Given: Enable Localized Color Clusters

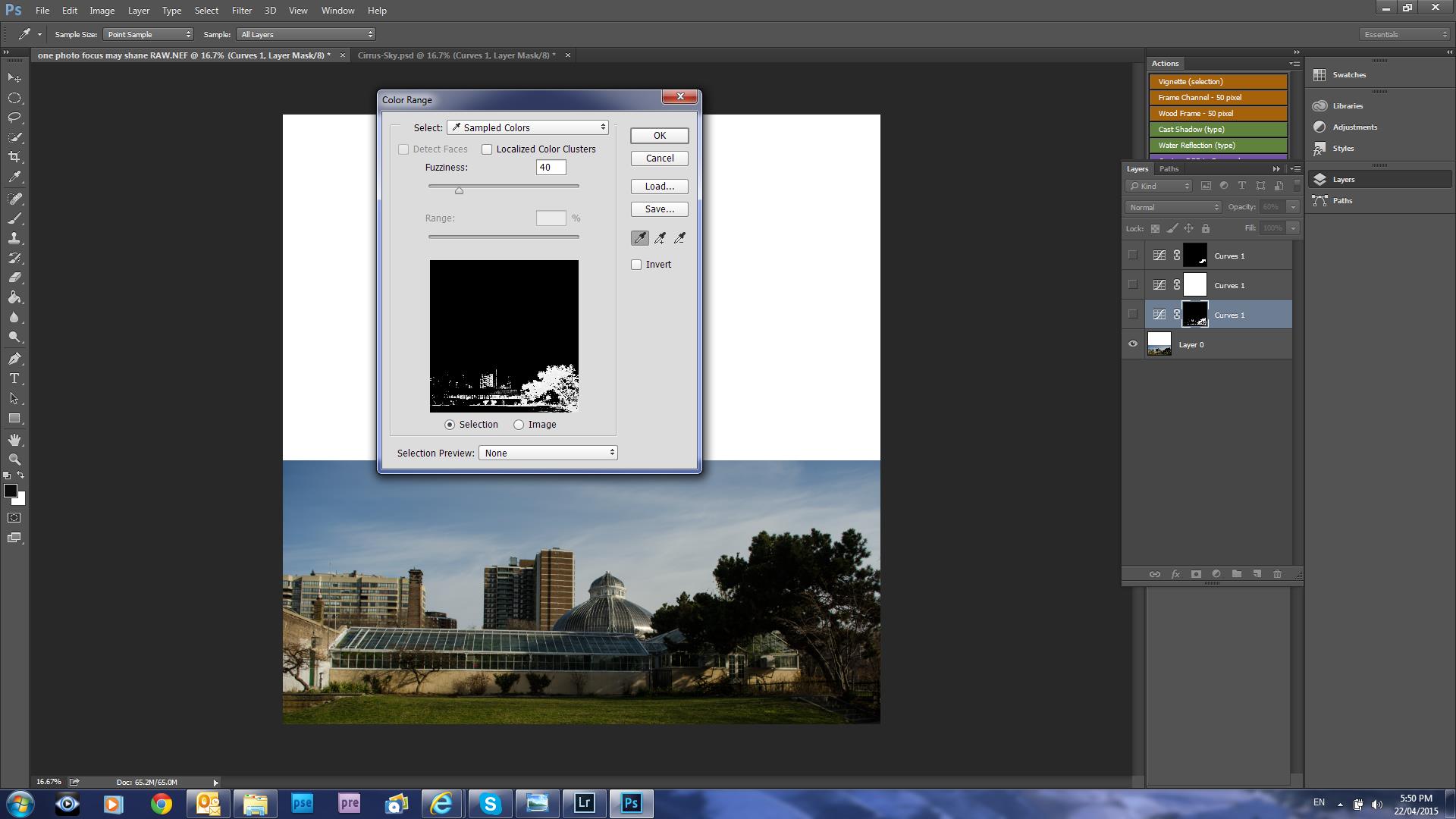Looking at the screenshot, I should click(x=487, y=149).
